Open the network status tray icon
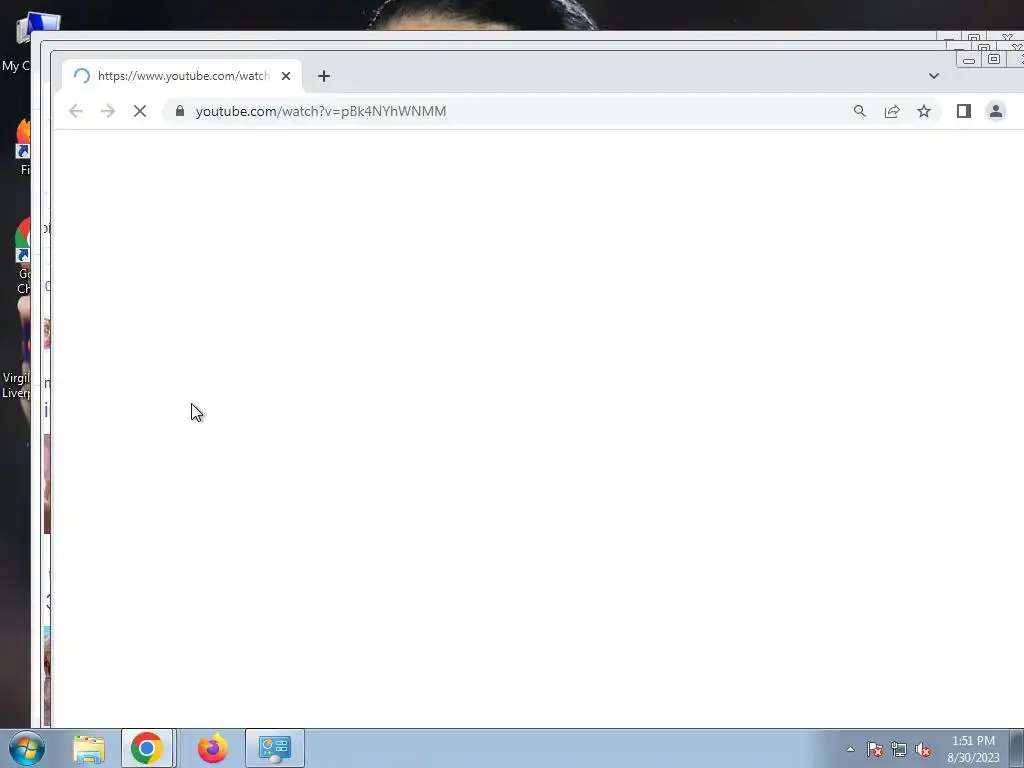The image size is (1024, 768). point(899,749)
